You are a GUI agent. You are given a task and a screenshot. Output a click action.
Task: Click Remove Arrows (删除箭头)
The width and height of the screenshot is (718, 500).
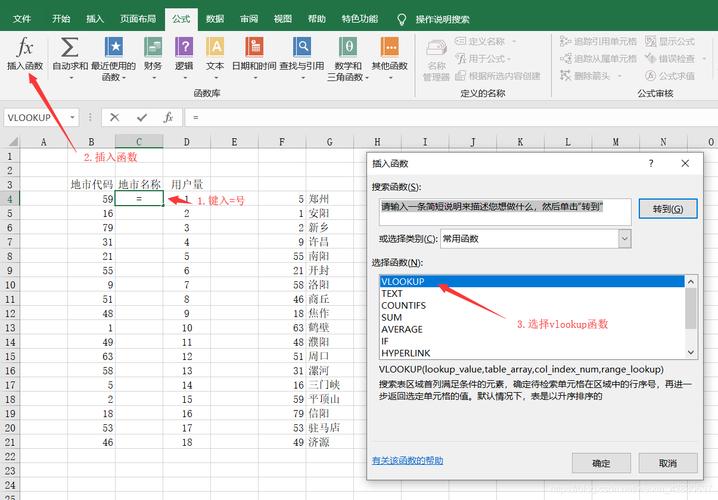click(590, 76)
